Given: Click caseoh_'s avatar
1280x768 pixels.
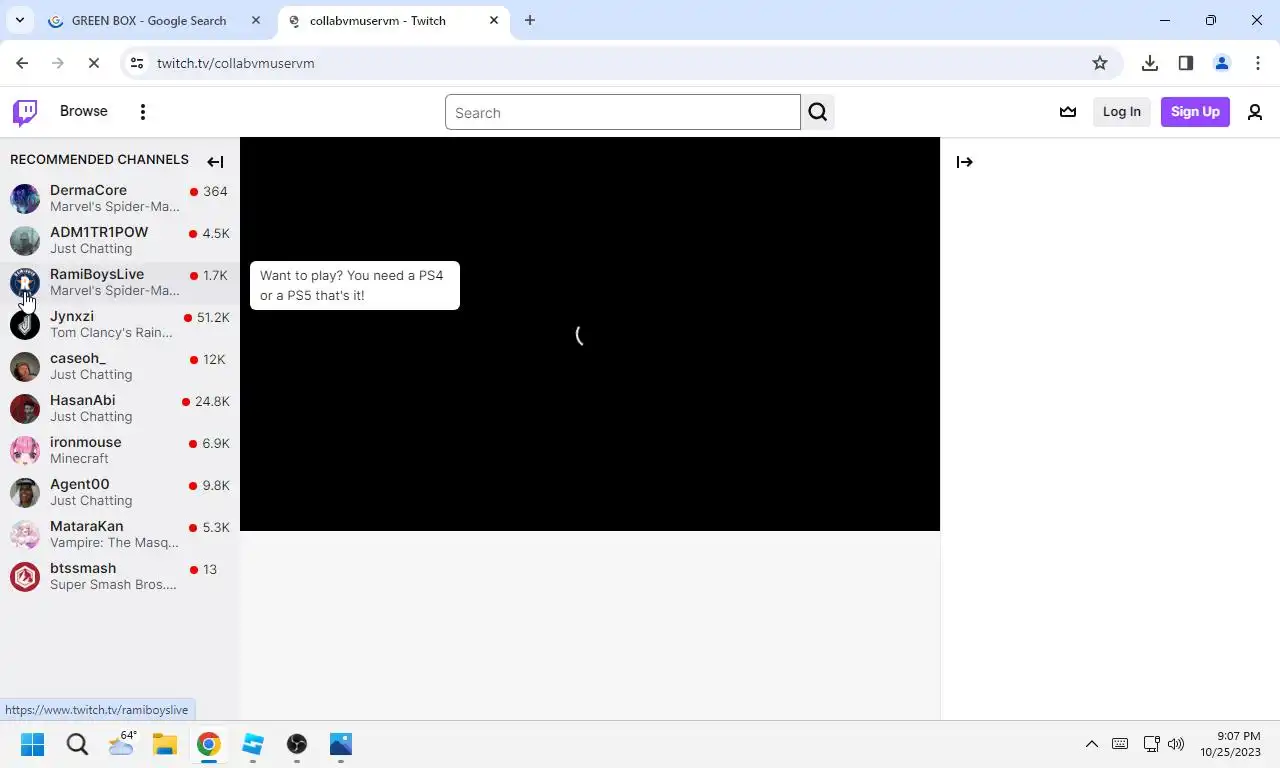Looking at the screenshot, I should point(25,366).
